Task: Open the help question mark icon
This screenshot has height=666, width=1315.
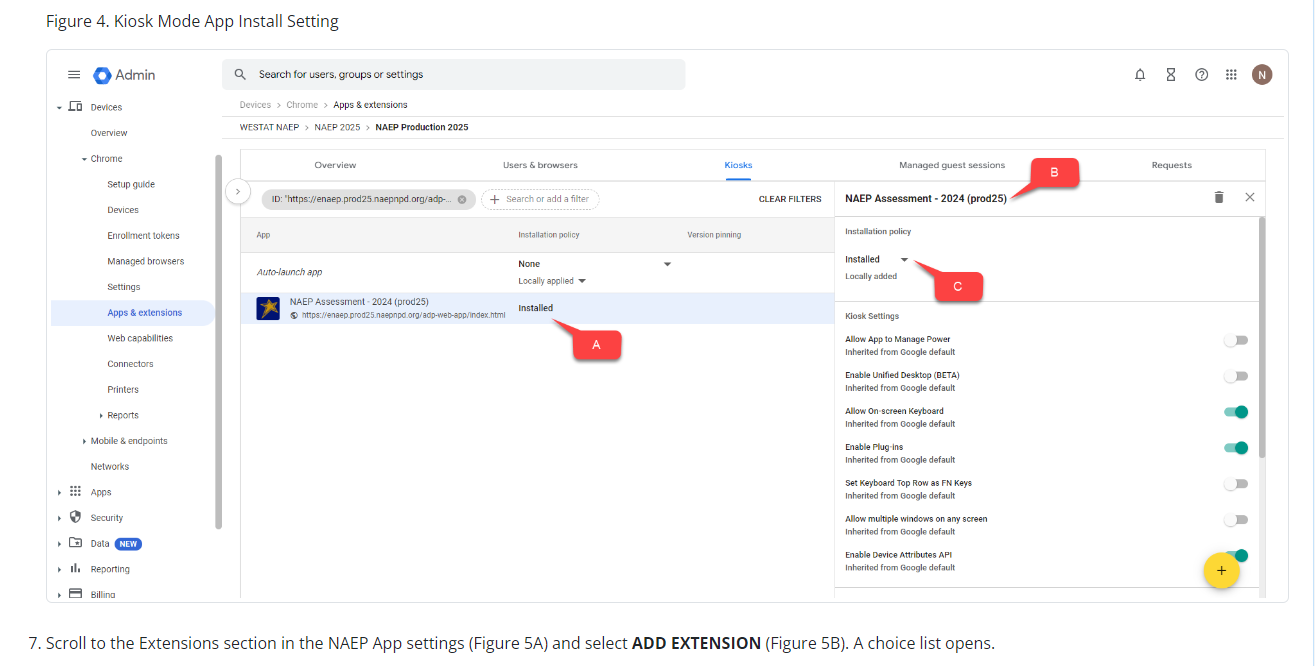Action: tap(1201, 75)
